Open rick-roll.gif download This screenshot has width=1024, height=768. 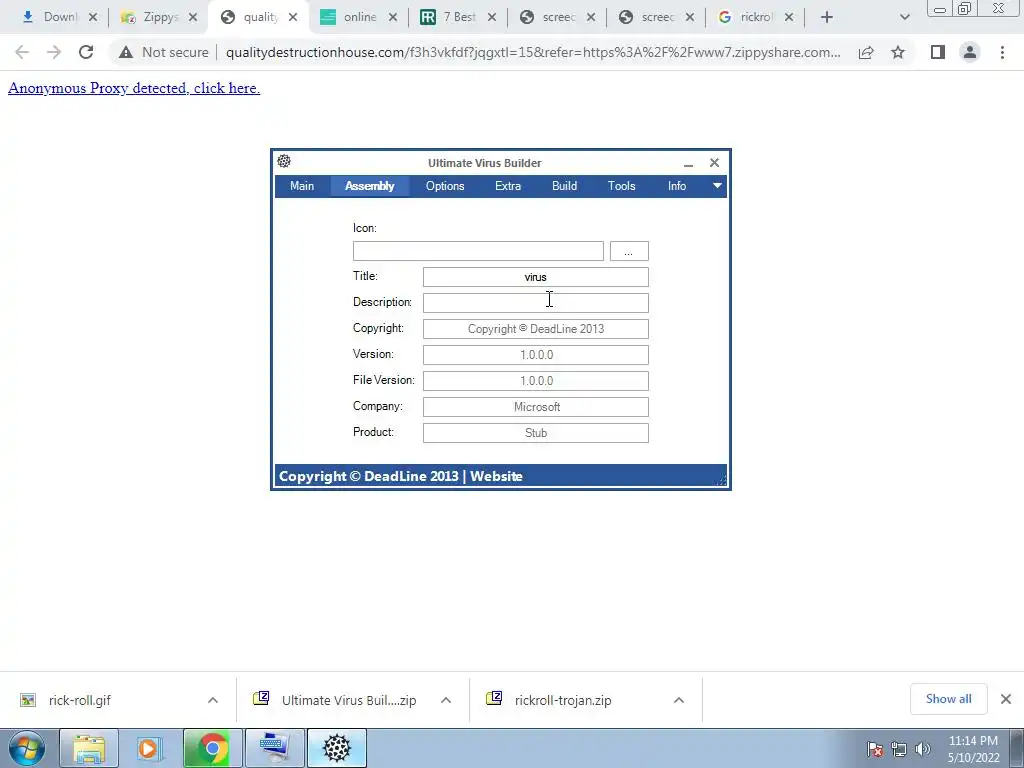79,700
